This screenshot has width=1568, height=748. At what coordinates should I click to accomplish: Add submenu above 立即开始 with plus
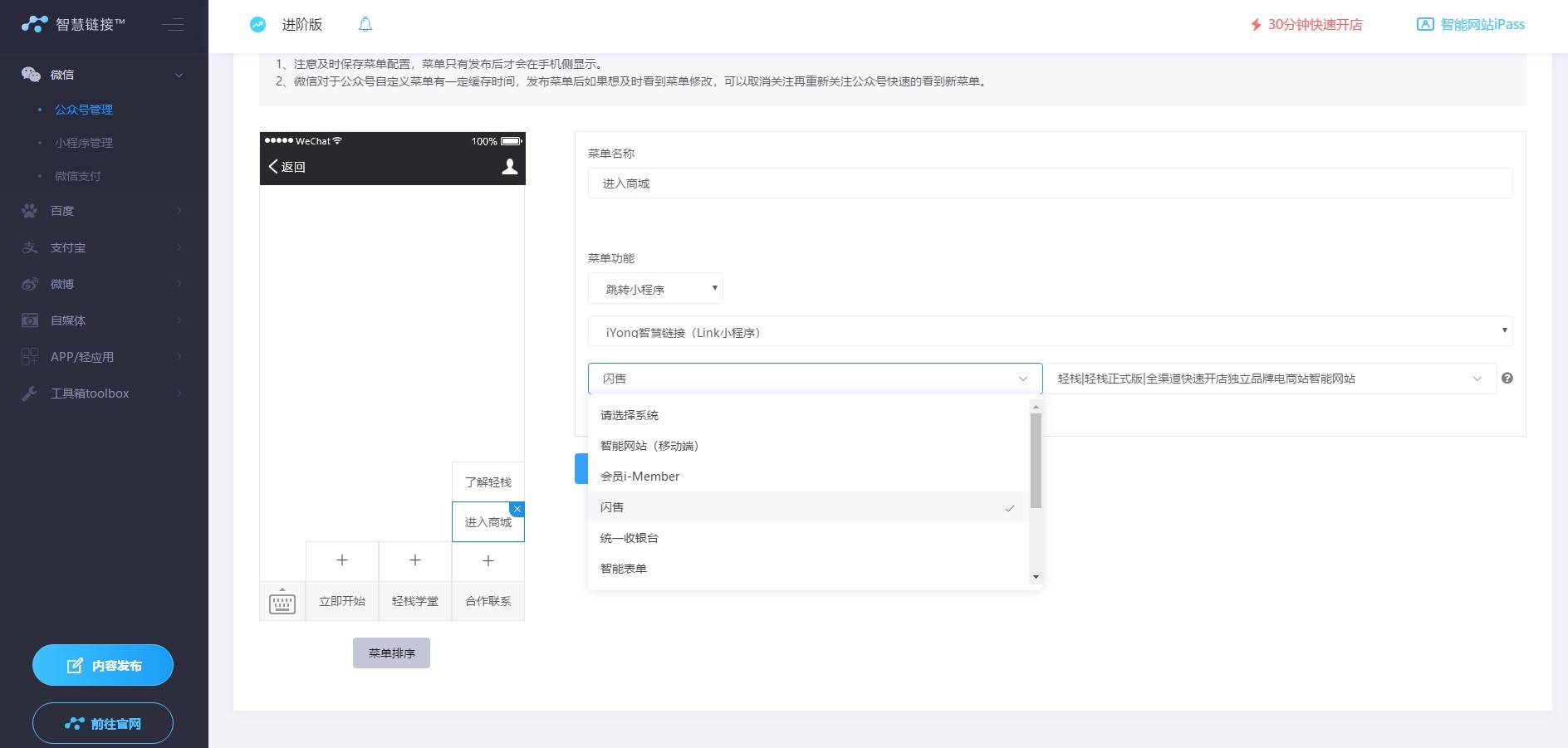click(342, 560)
